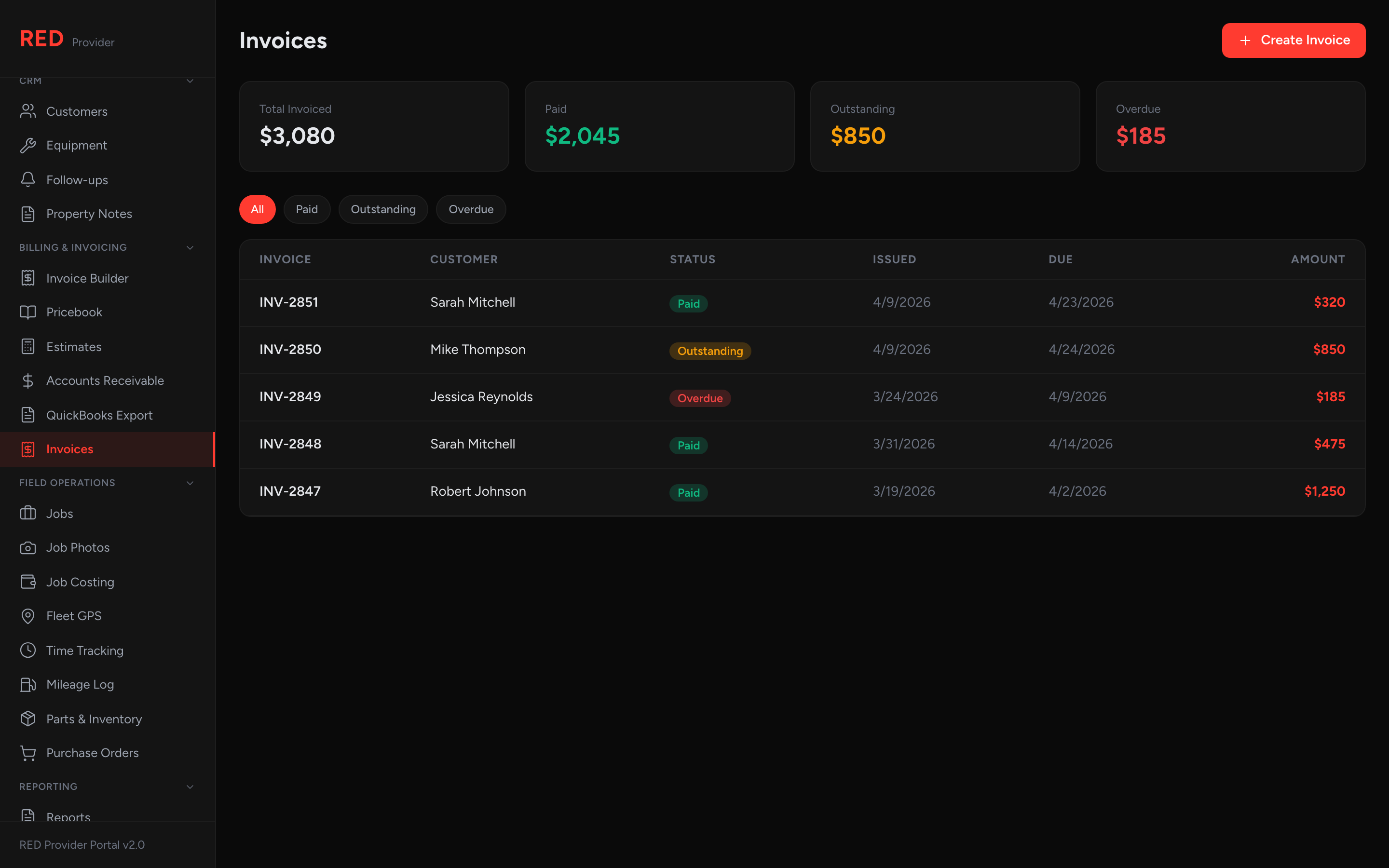Open invoice INV-2850
Screen dimensions: 1389x868
pos(290,349)
